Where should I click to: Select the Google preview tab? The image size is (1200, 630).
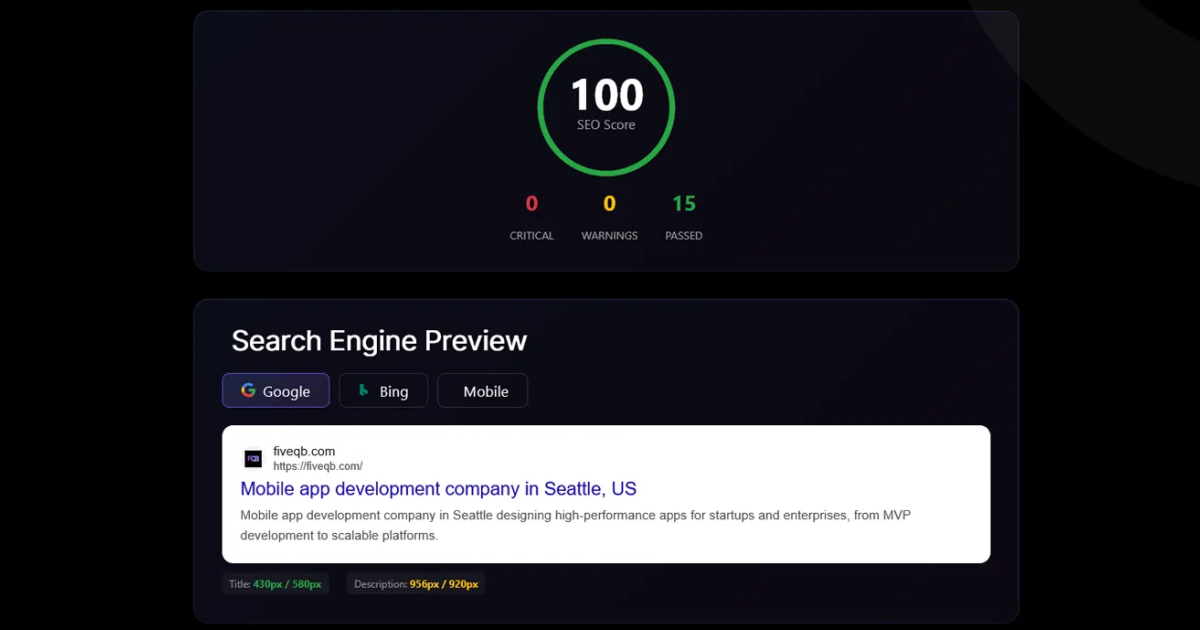[x=275, y=391]
